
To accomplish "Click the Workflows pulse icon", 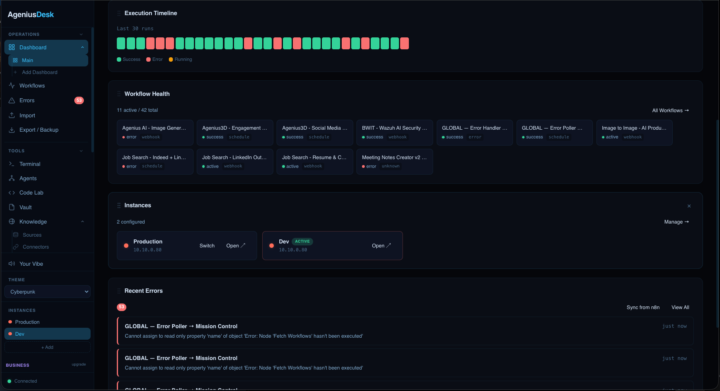I will 12,86.
